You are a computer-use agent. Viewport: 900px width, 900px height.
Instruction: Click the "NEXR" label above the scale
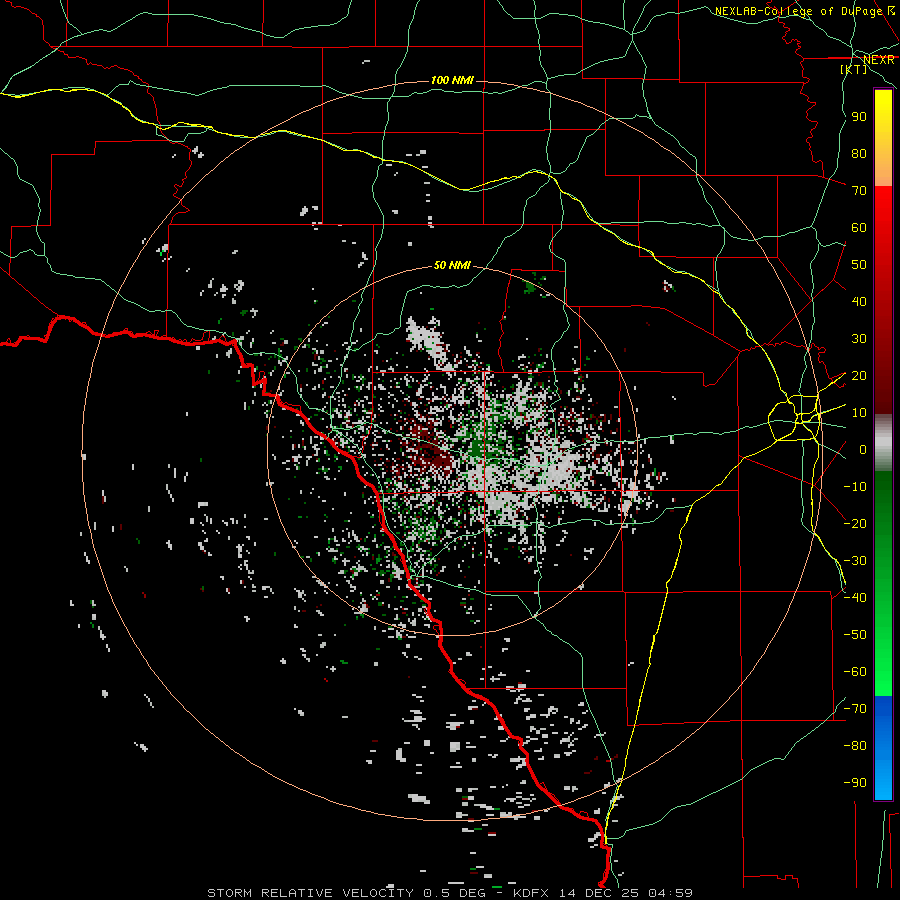click(878, 60)
